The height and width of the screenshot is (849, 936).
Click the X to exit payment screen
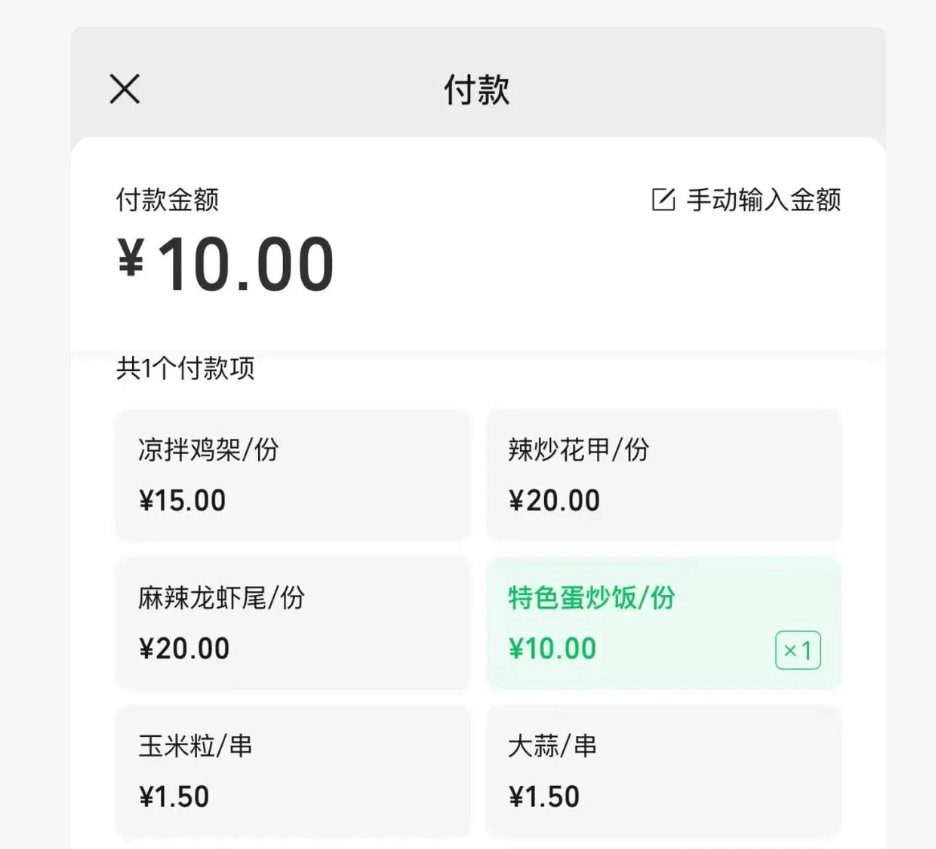click(x=124, y=89)
